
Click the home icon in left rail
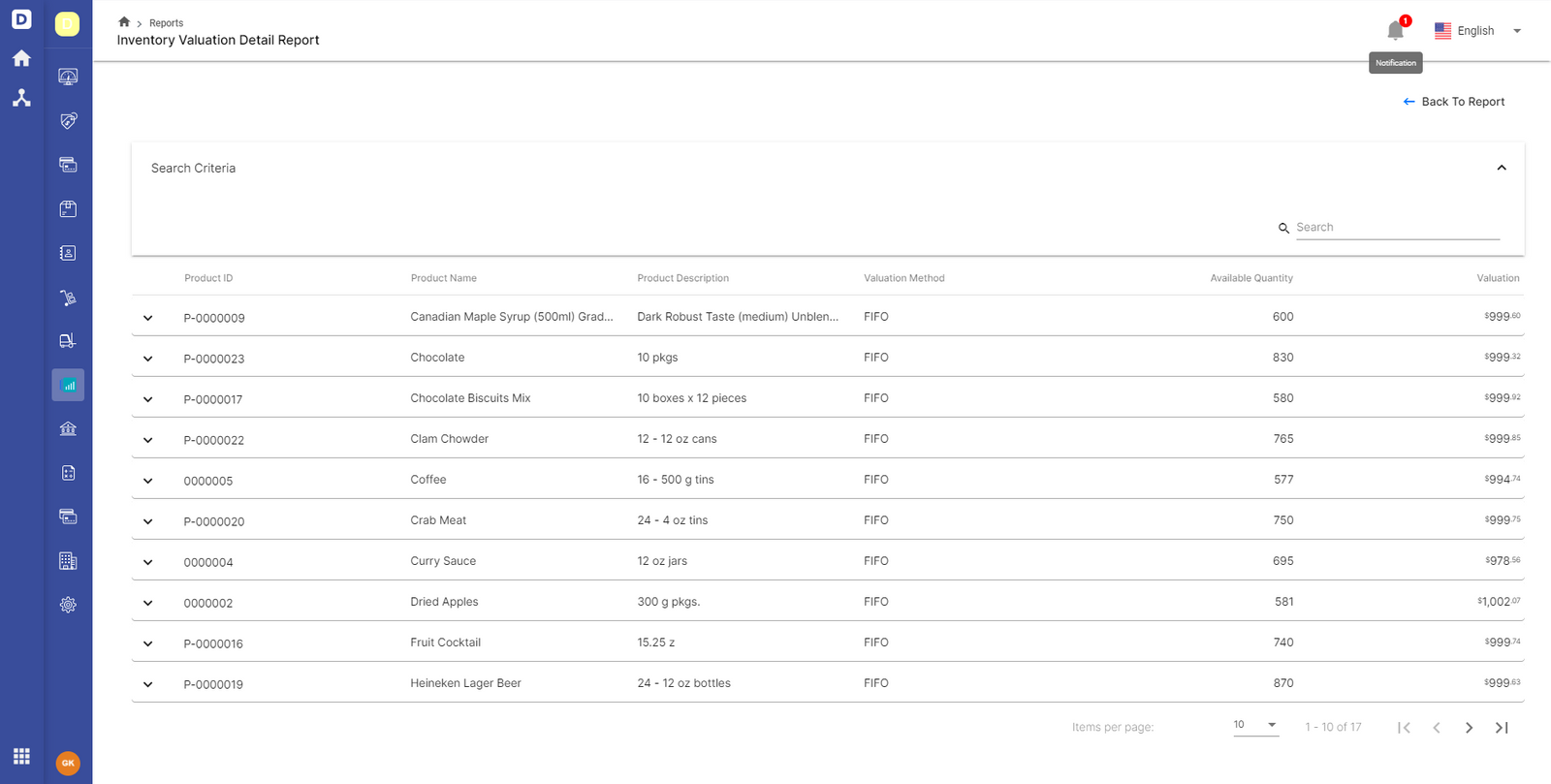pos(21,58)
